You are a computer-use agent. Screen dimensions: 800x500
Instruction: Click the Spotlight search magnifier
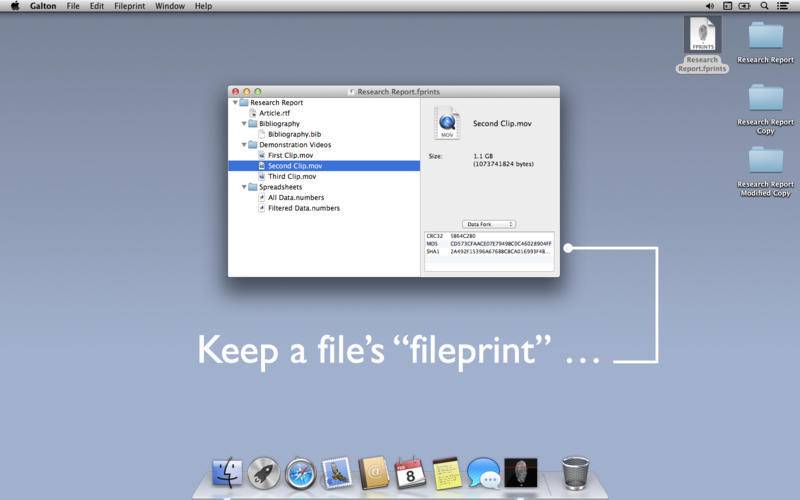[765, 6]
